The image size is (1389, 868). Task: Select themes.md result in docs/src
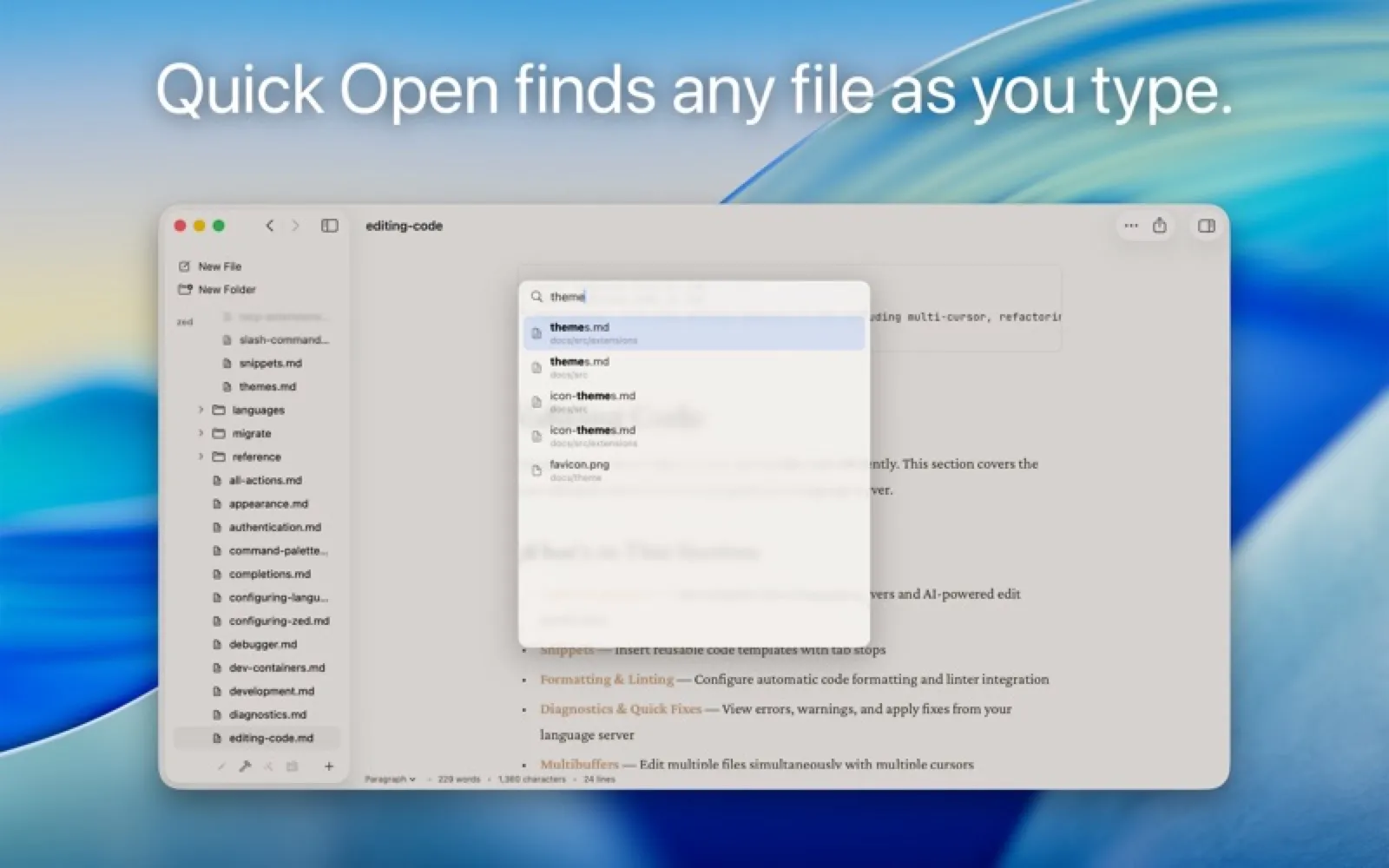pyautogui.click(x=694, y=367)
